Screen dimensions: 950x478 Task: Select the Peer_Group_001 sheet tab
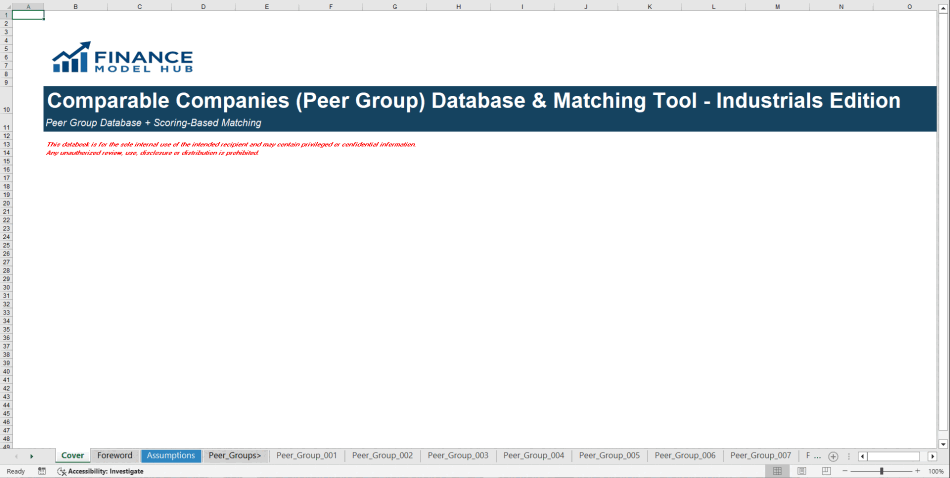tap(306, 456)
